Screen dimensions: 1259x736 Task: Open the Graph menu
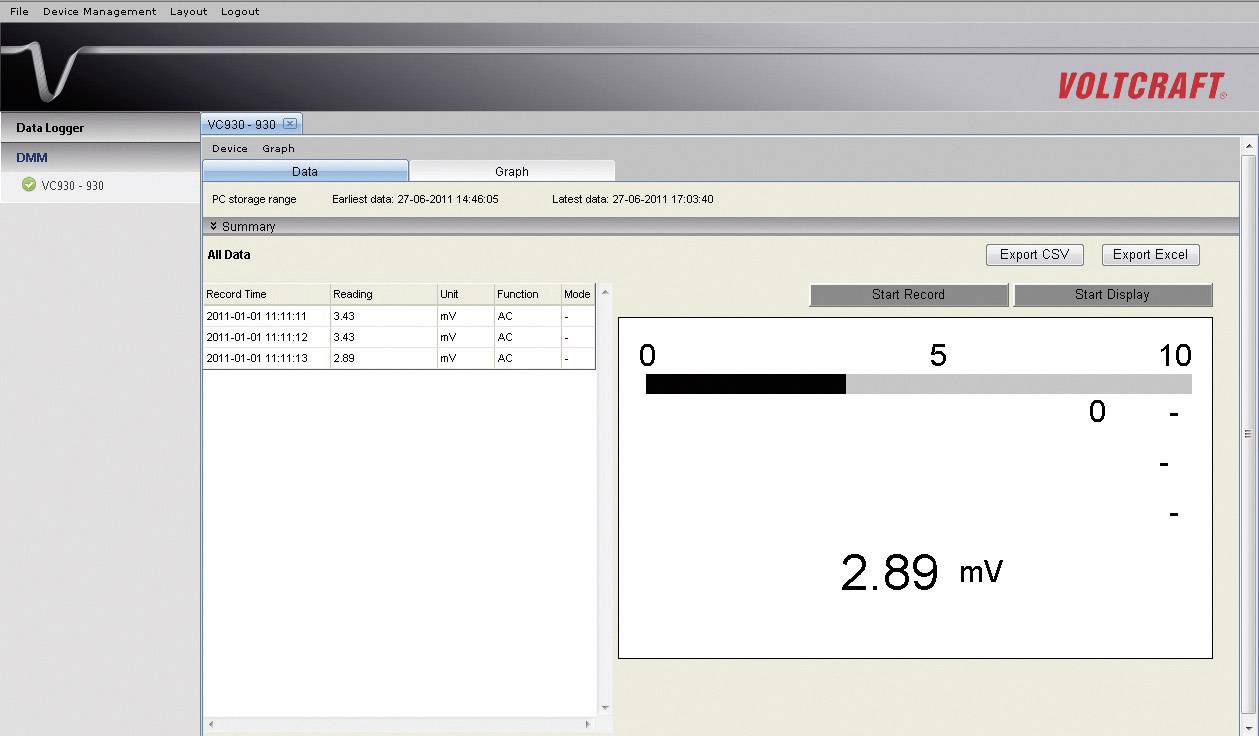tap(278, 148)
